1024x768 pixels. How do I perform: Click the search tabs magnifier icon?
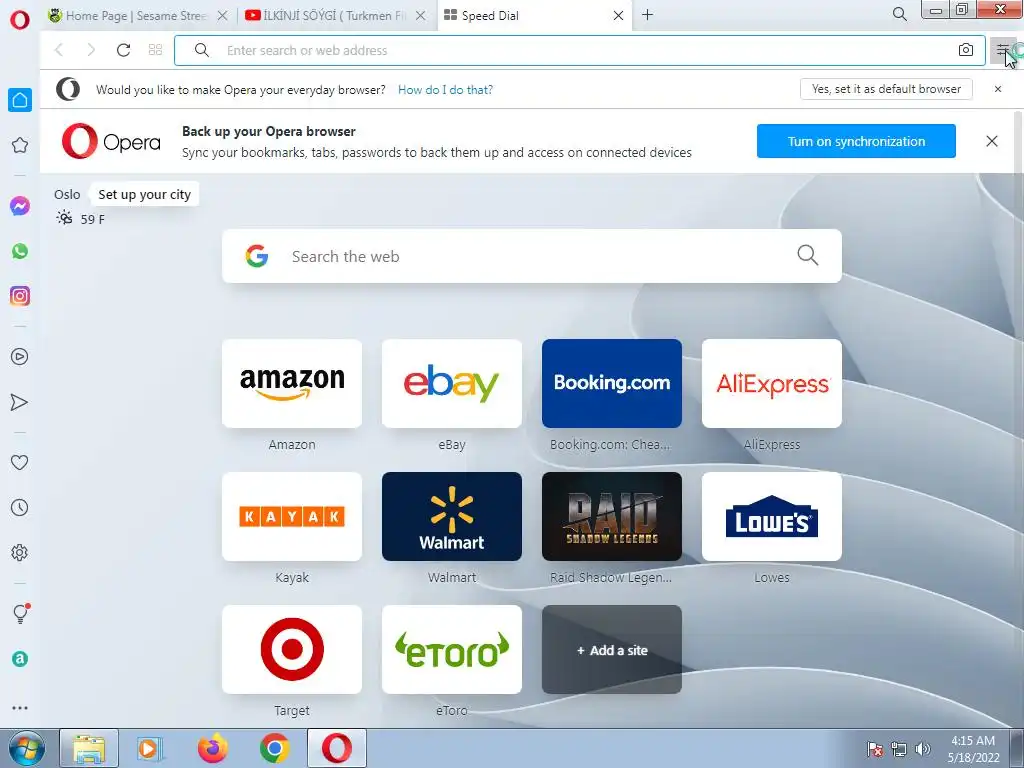pos(899,14)
